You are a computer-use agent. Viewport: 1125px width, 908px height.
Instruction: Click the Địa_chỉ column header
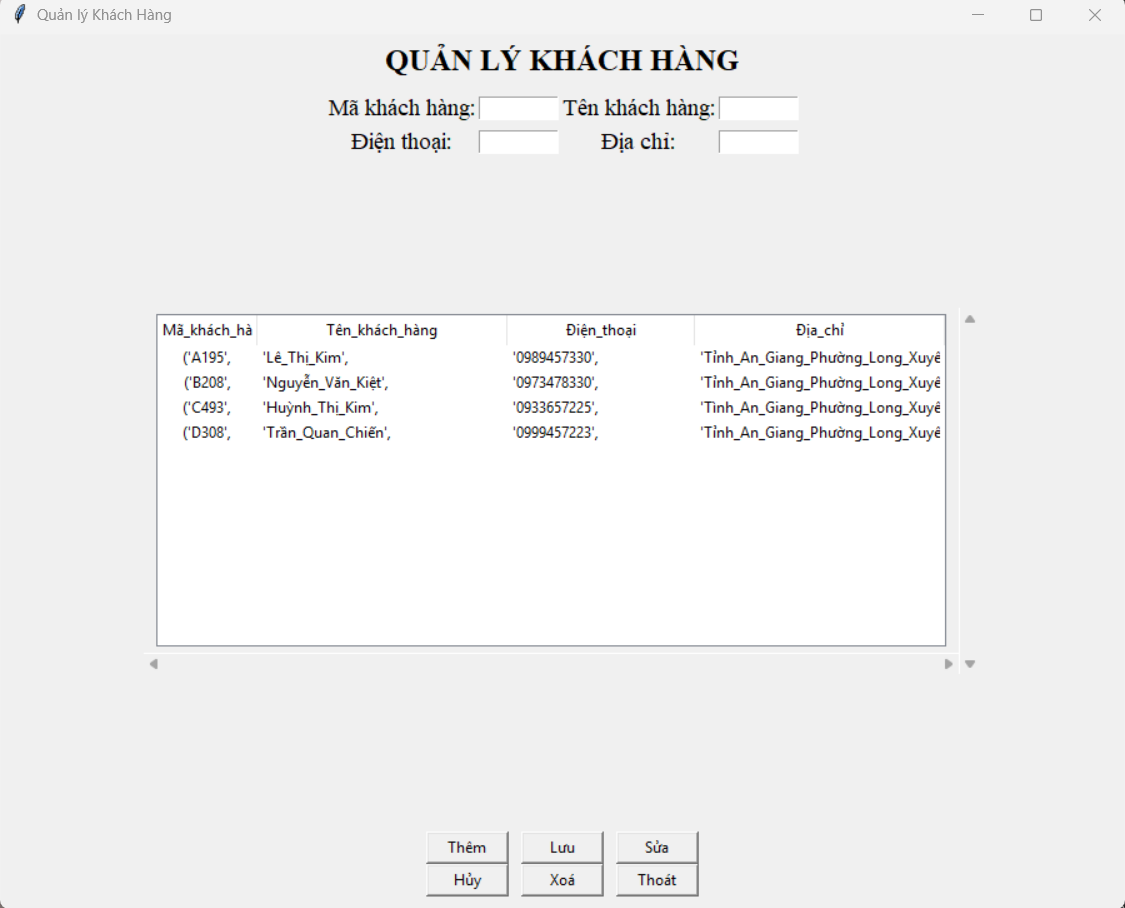(819, 330)
